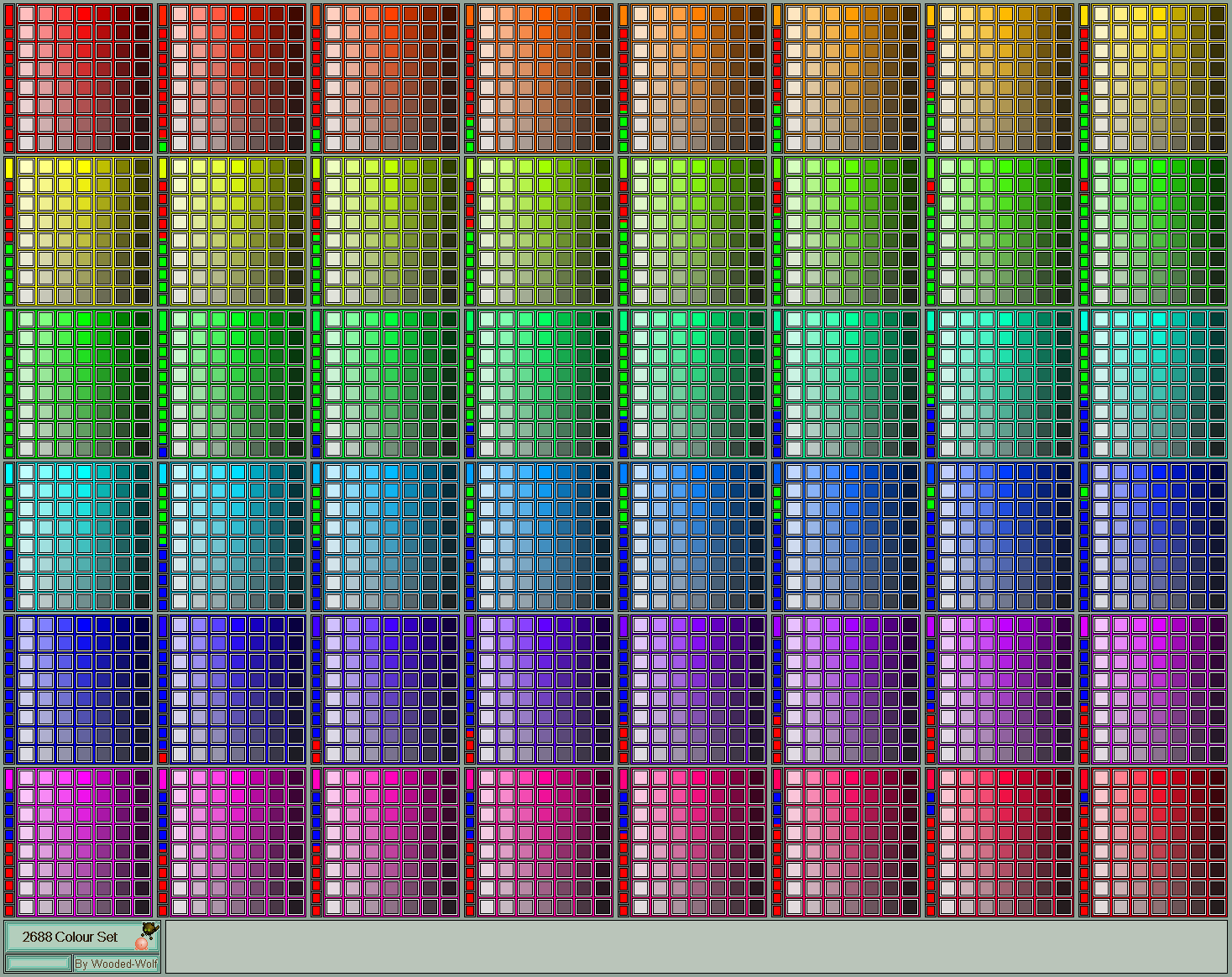Select the tall red hue bar of the bottom-right block
The image size is (1232, 977).
1084,780
